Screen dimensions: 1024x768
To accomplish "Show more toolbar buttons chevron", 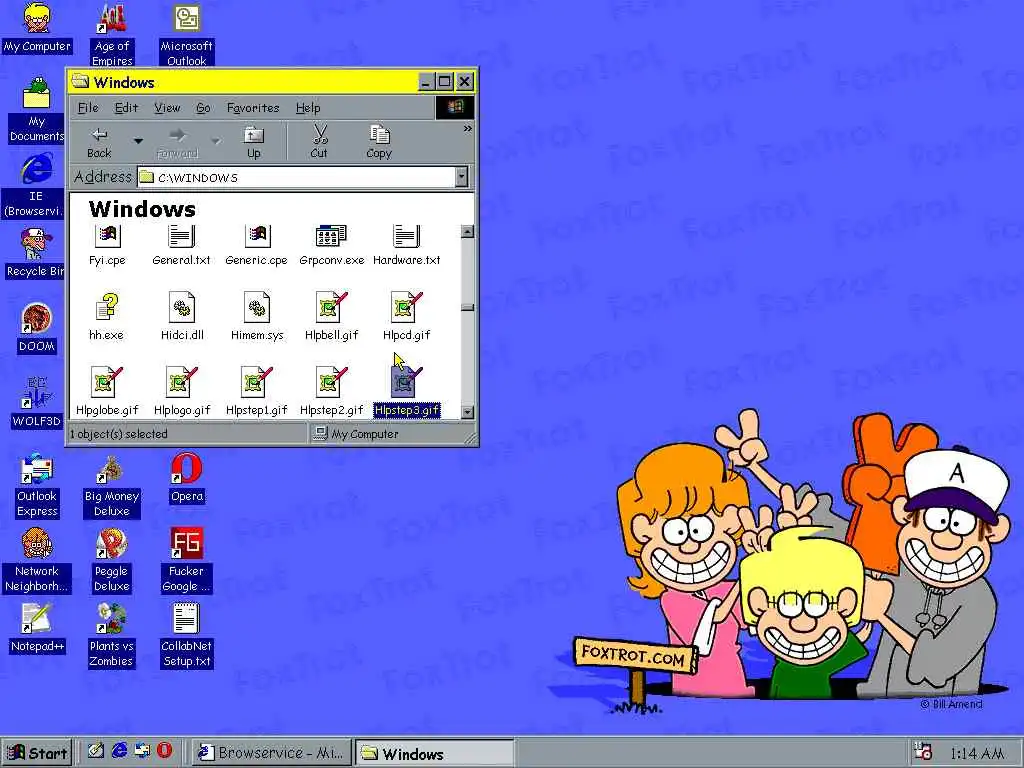I will coord(468,129).
